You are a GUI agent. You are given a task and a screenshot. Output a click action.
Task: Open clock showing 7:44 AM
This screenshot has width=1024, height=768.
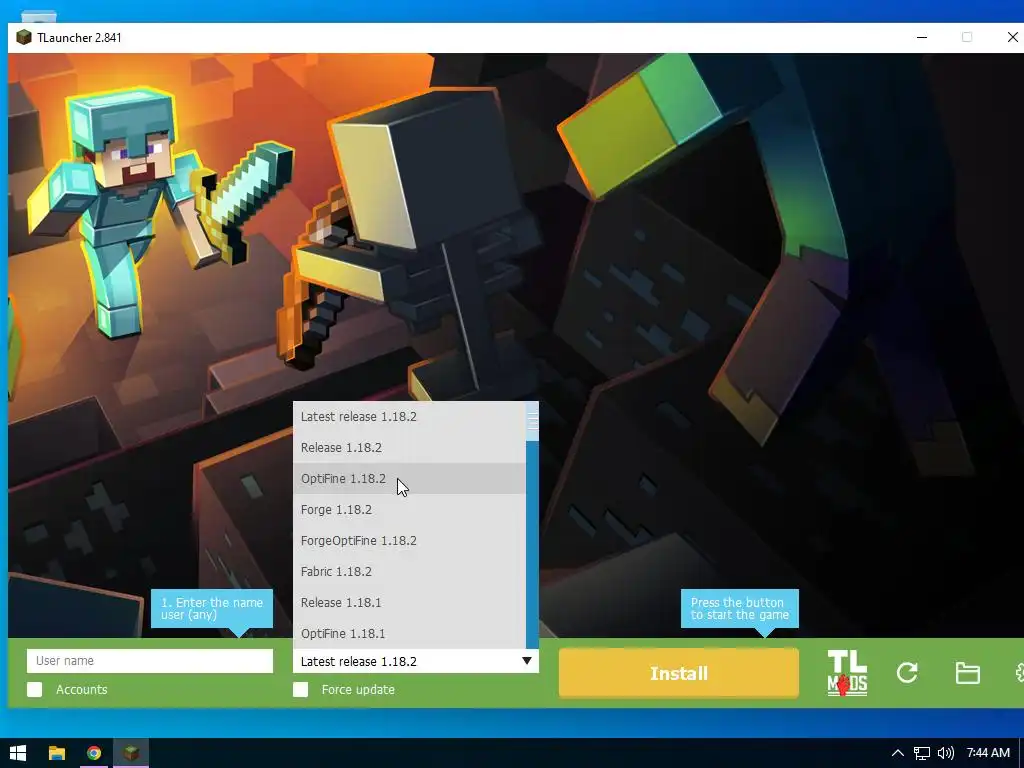tap(987, 753)
